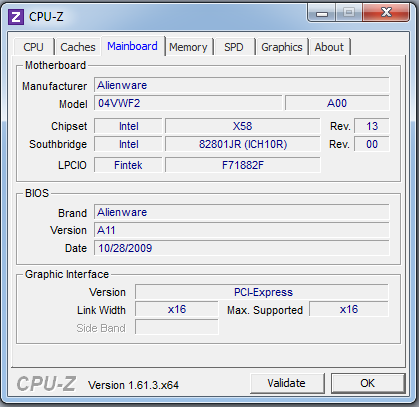This screenshot has height=407, width=419.
Task: Click the greyed Side Band label
Action: [x=101, y=328]
